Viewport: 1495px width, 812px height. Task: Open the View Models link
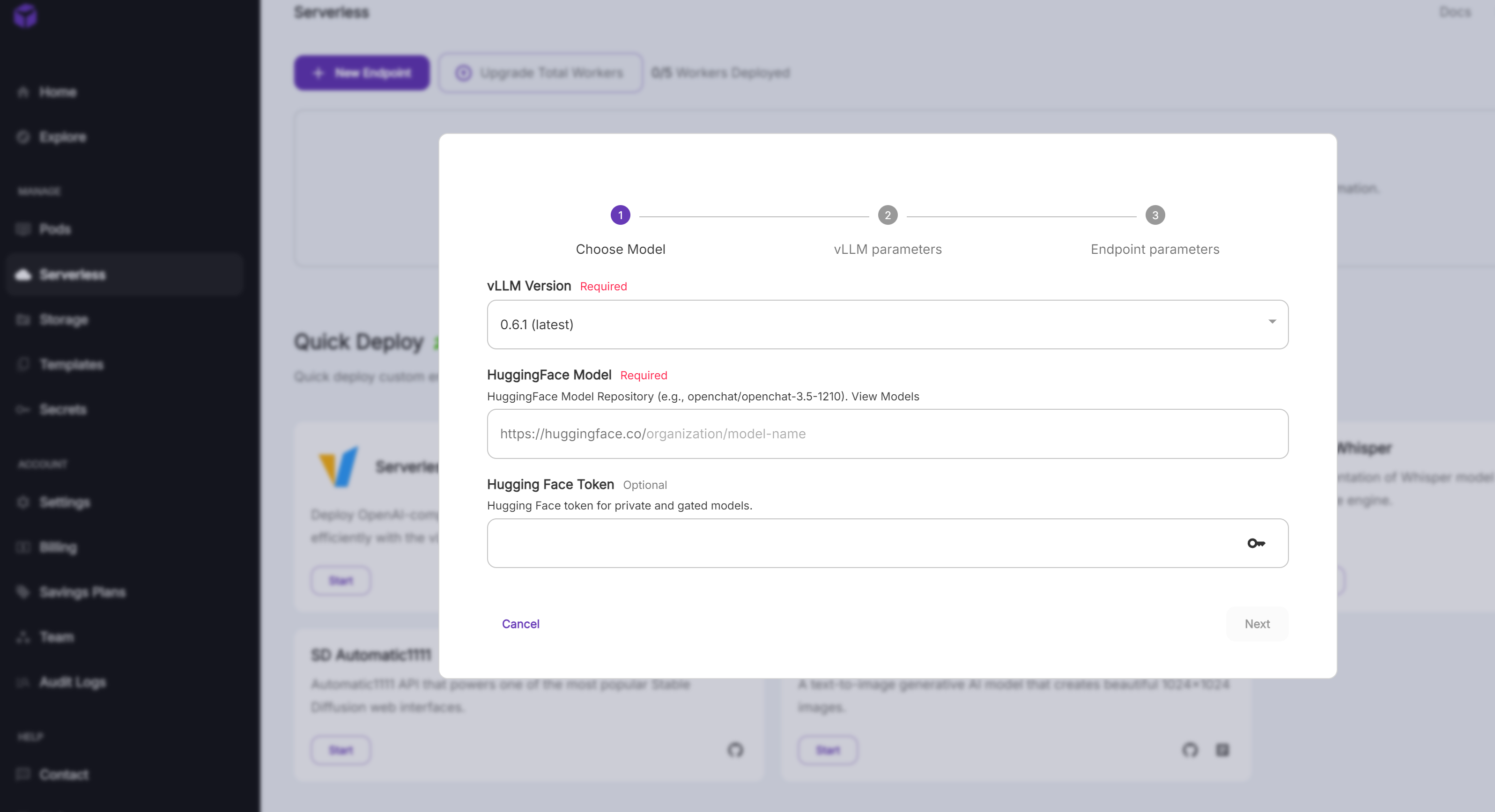pos(885,397)
